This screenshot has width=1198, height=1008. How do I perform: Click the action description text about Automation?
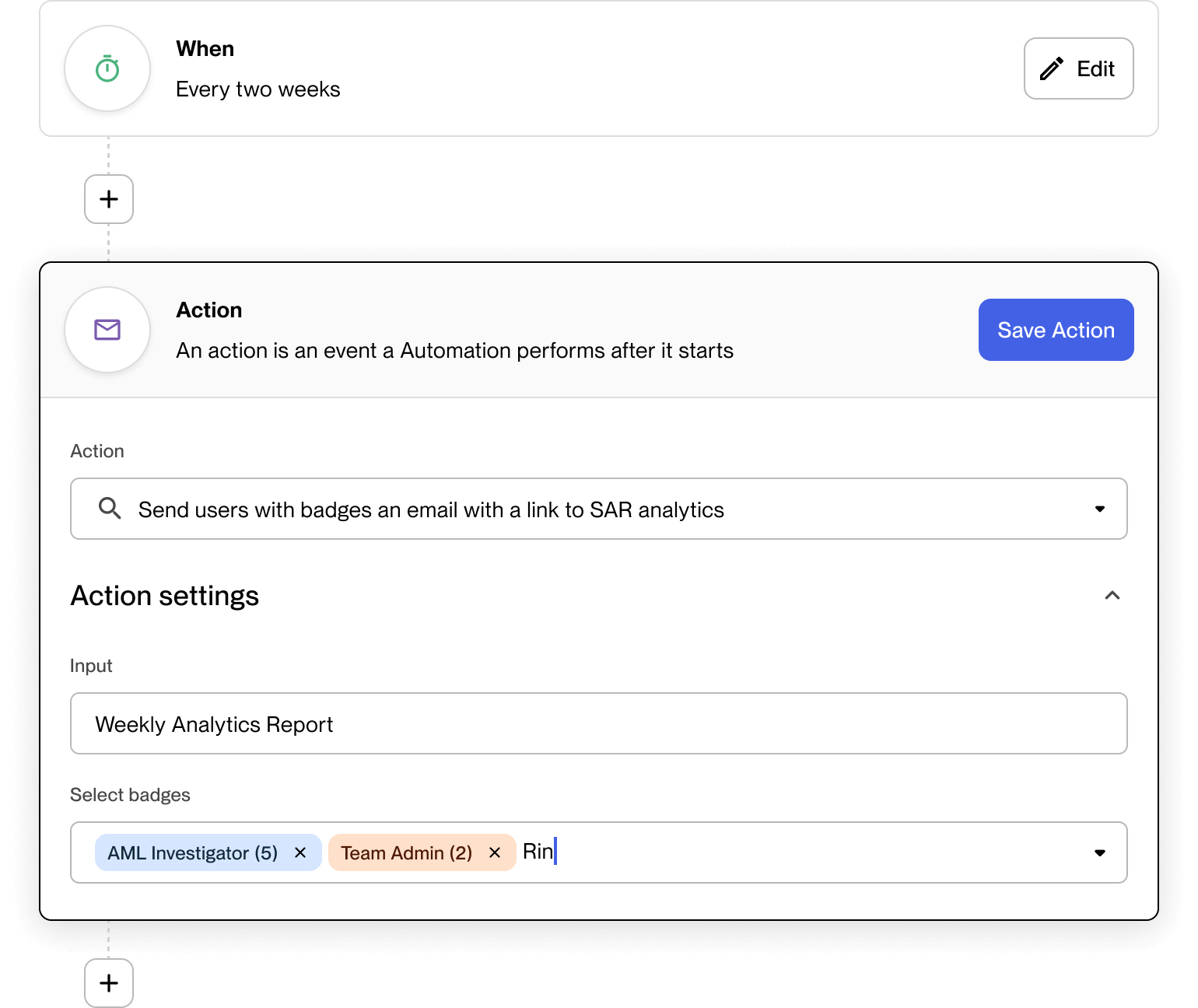(454, 351)
